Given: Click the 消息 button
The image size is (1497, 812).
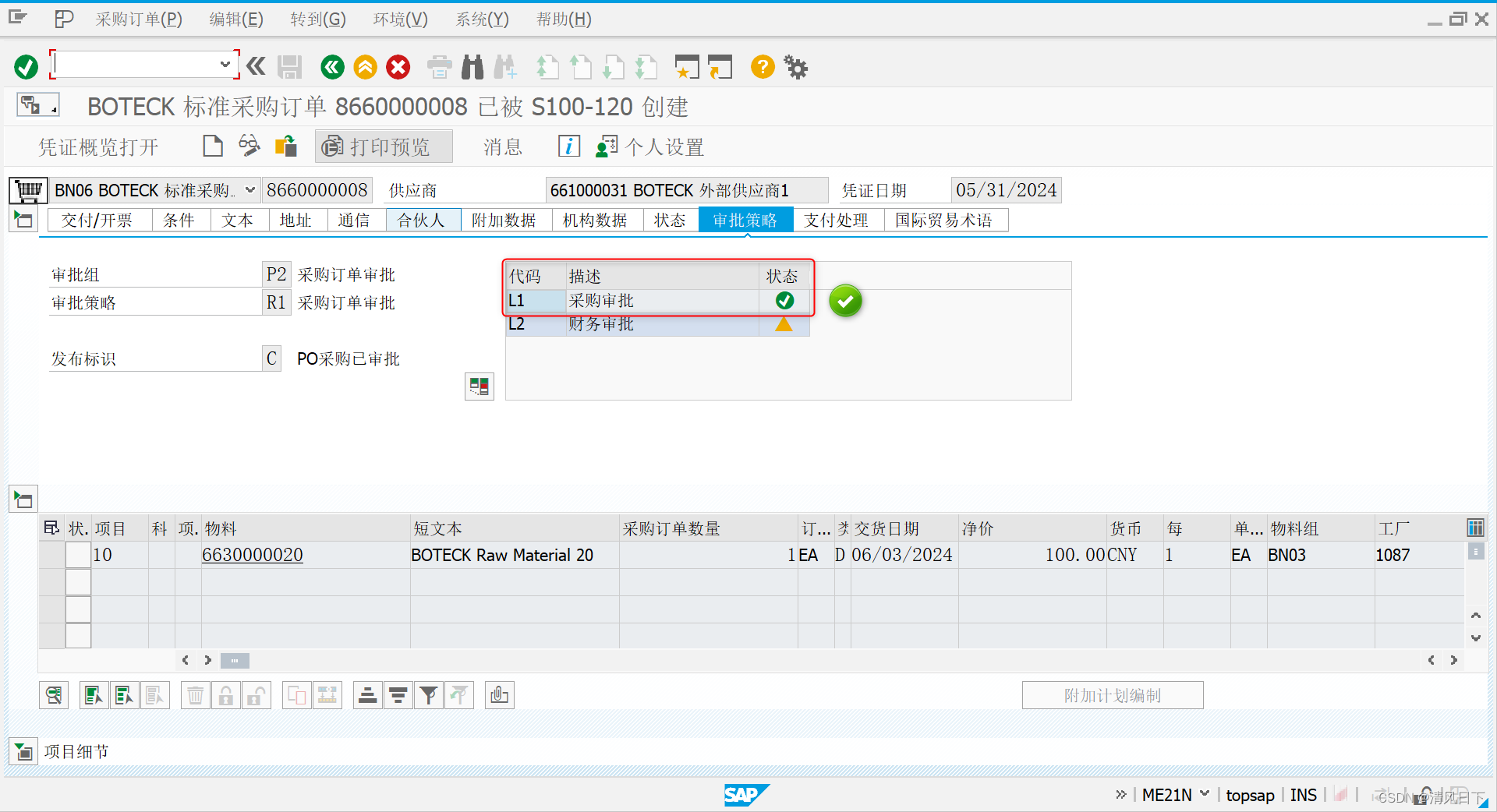Looking at the screenshot, I should click(503, 147).
